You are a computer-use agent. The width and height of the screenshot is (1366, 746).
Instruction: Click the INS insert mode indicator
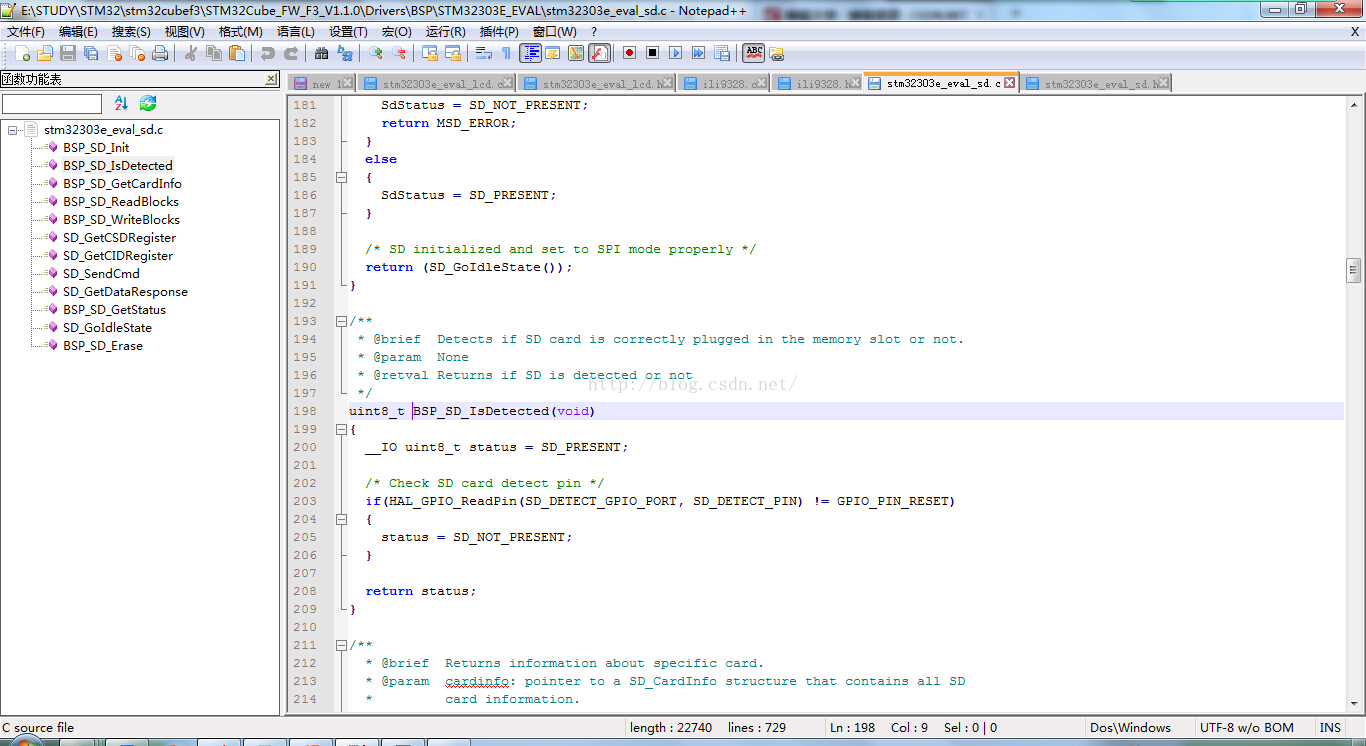(1330, 728)
